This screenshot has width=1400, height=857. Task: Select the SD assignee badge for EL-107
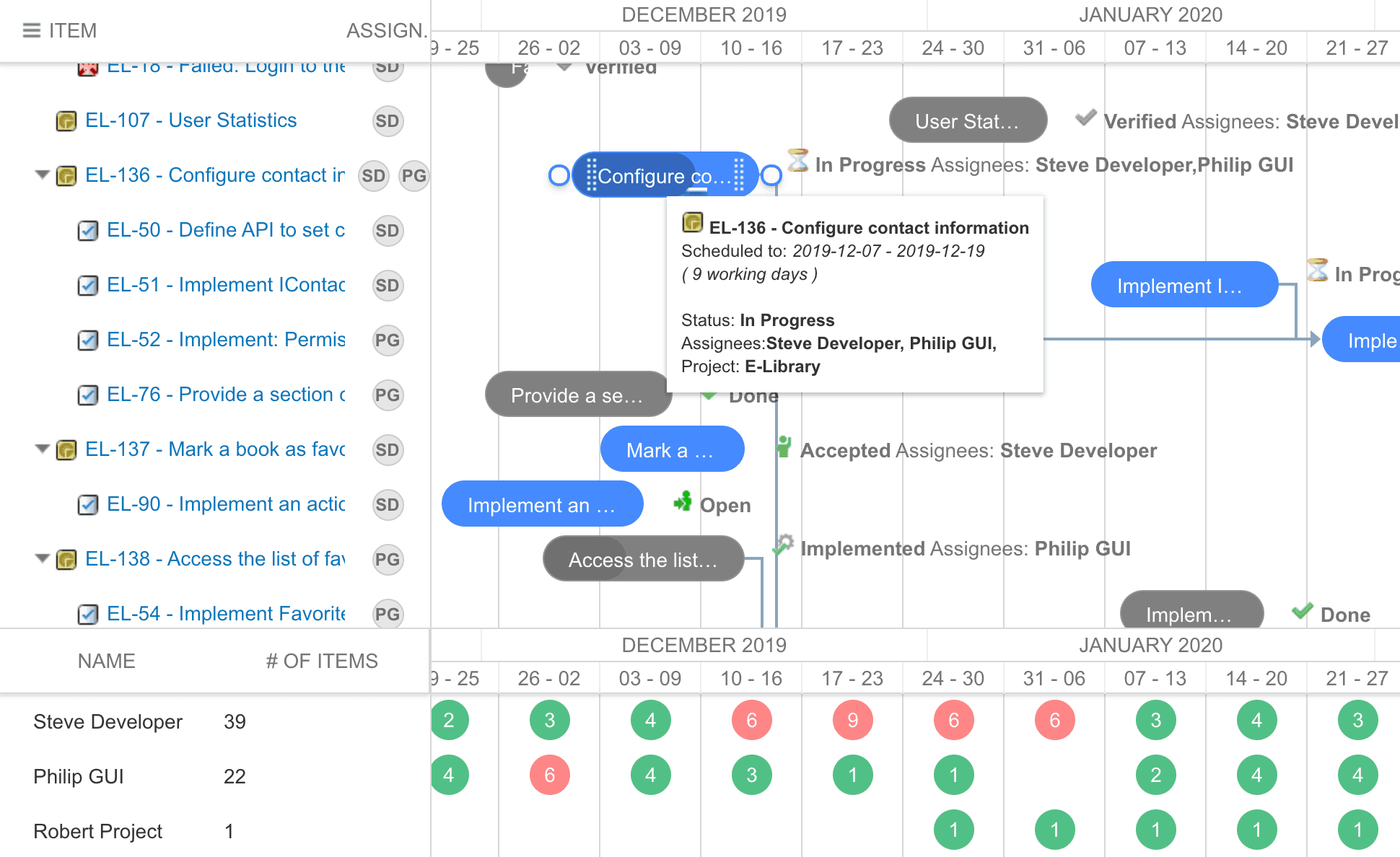(388, 120)
